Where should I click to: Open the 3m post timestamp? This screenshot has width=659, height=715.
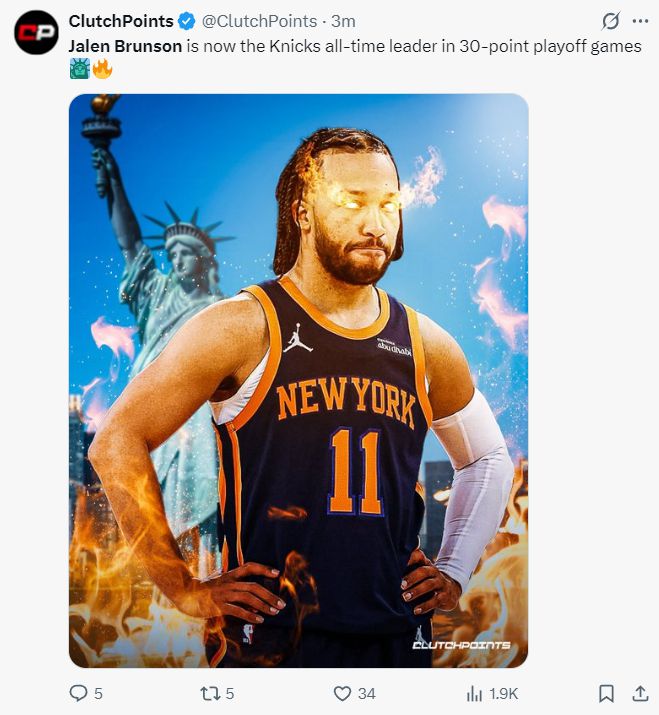pos(343,21)
